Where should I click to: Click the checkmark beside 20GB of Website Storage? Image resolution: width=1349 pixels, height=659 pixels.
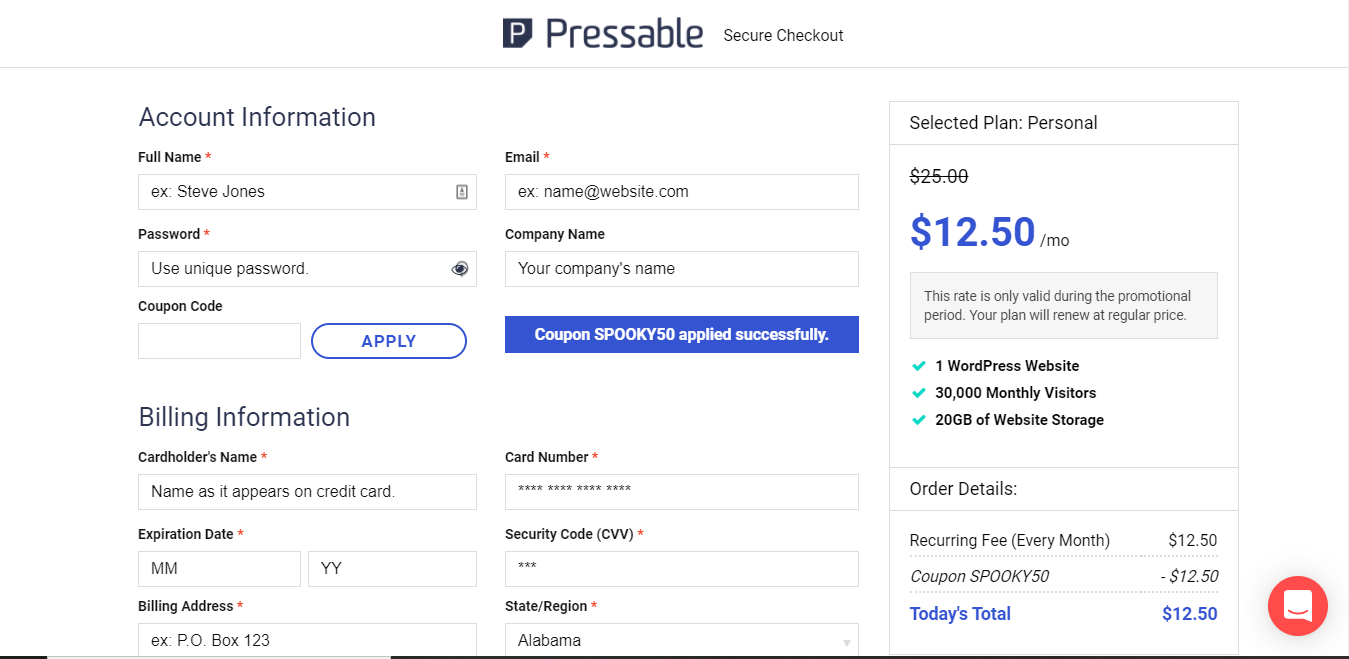918,420
